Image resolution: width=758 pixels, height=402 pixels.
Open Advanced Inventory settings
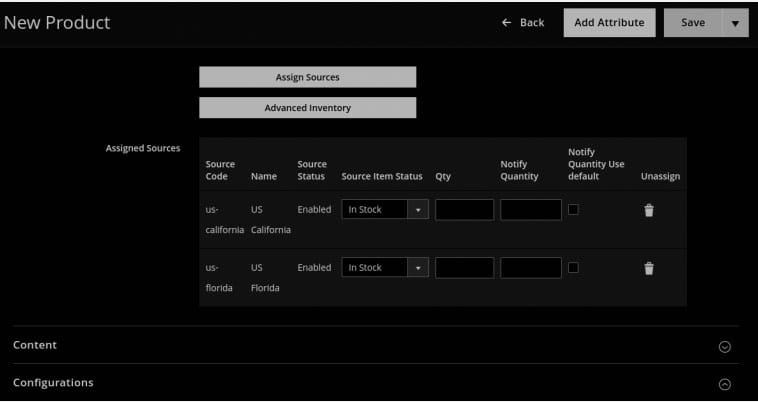pos(307,108)
